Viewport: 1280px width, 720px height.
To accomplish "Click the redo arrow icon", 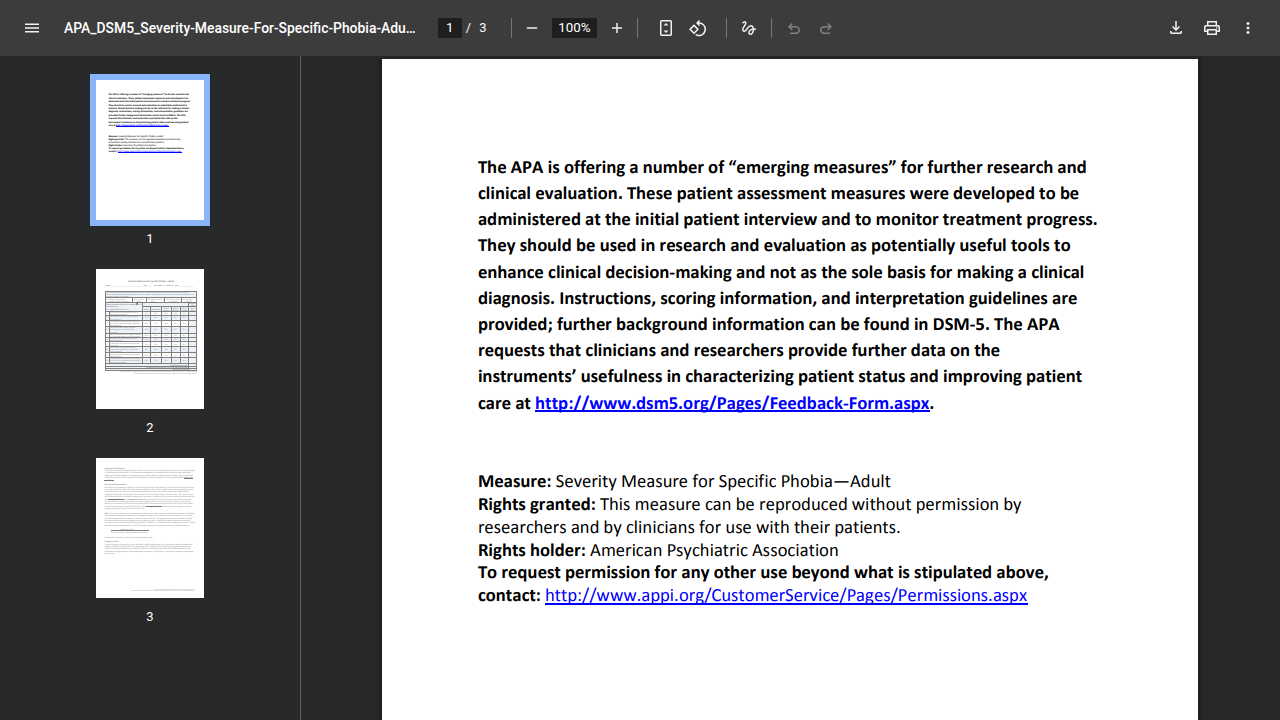I will click(826, 28).
